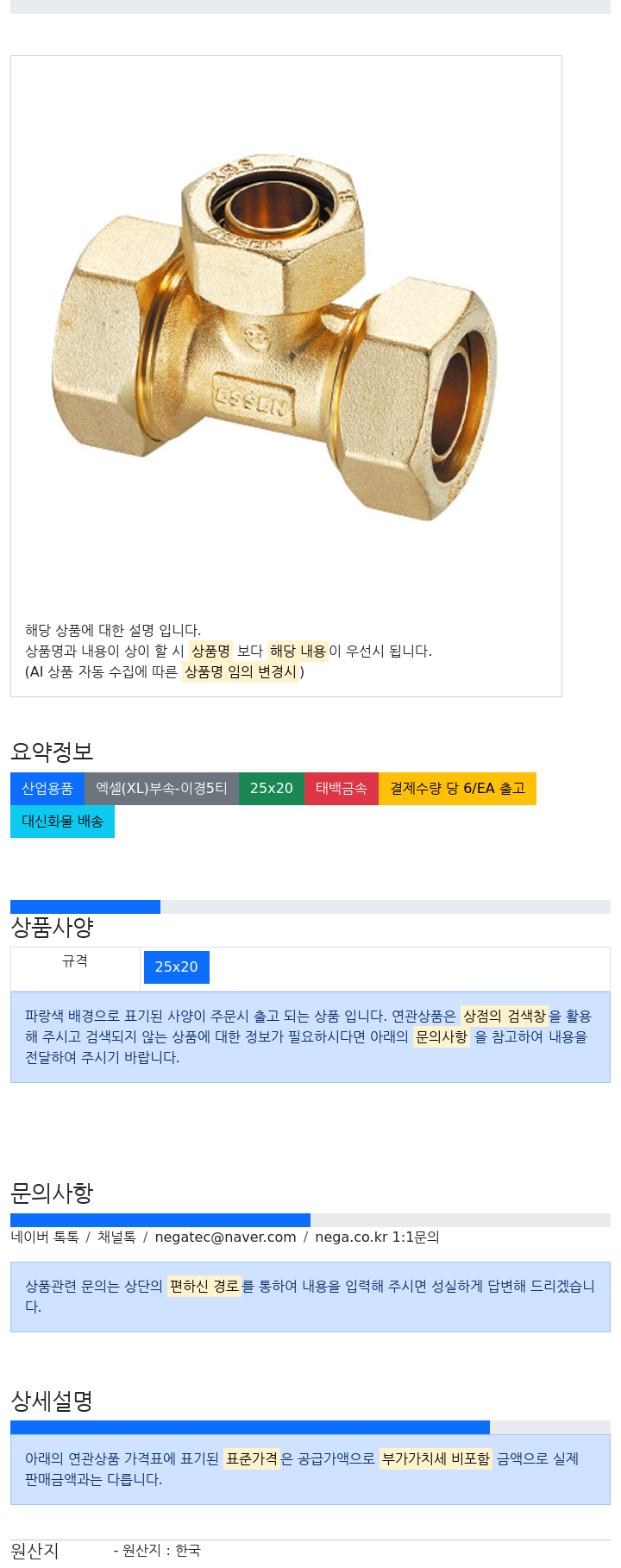The height and width of the screenshot is (1568, 621).
Task: Select the 대신화물 배송 cyan tag
Action: tap(62, 822)
